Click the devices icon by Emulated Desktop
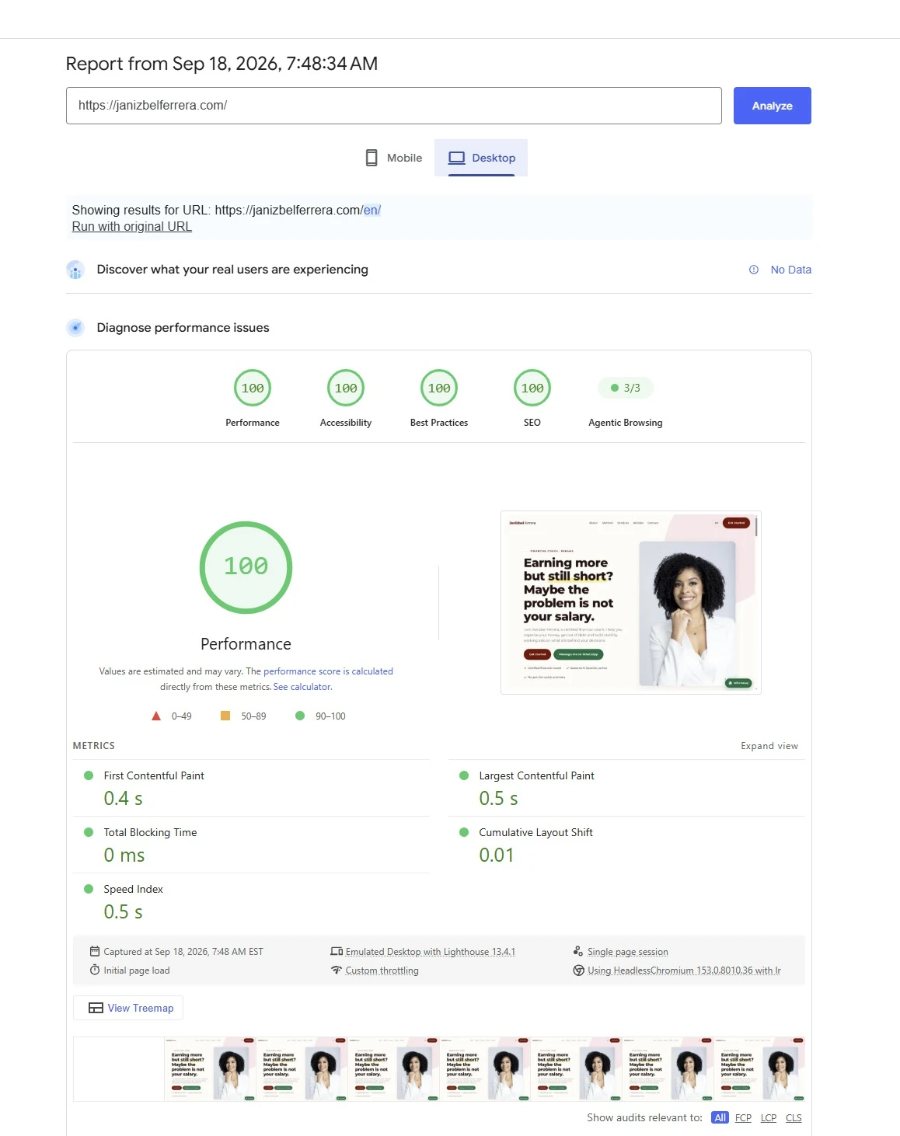This screenshot has width=900, height=1136. coord(336,951)
